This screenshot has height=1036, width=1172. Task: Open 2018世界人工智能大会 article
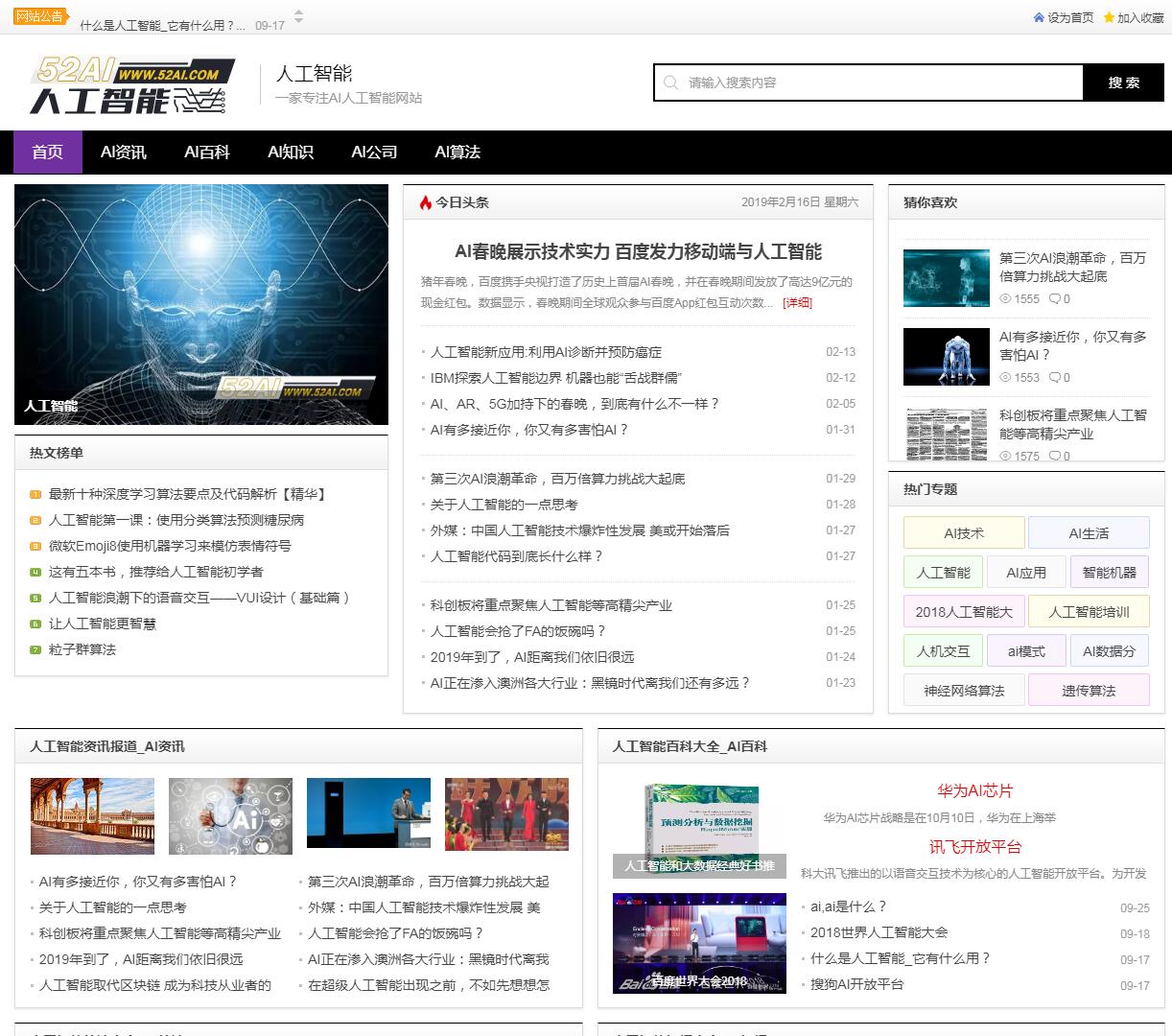click(879, 932)
